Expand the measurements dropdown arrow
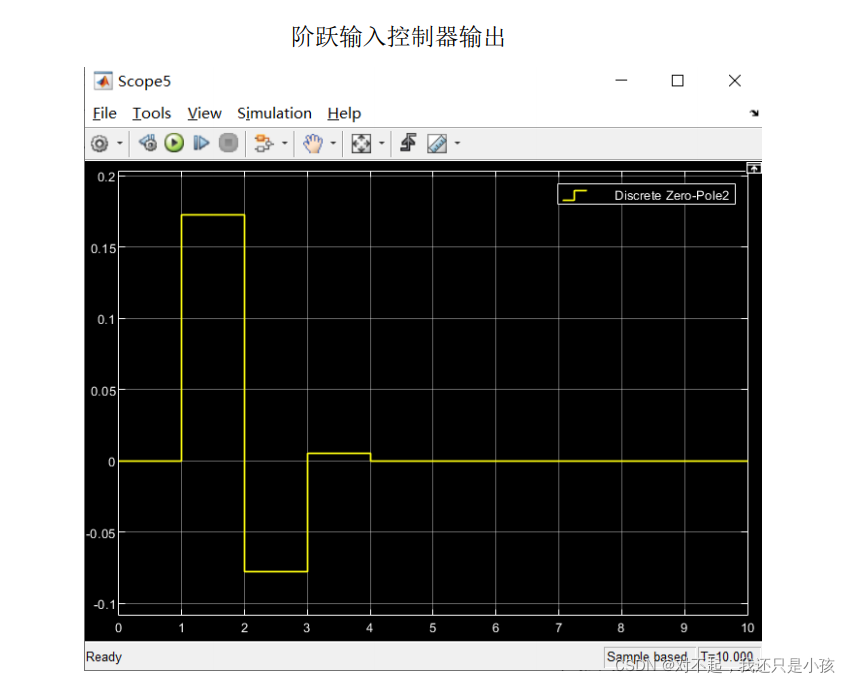The image size is (850, 683). pyautogui.click(x=458, y=144)
